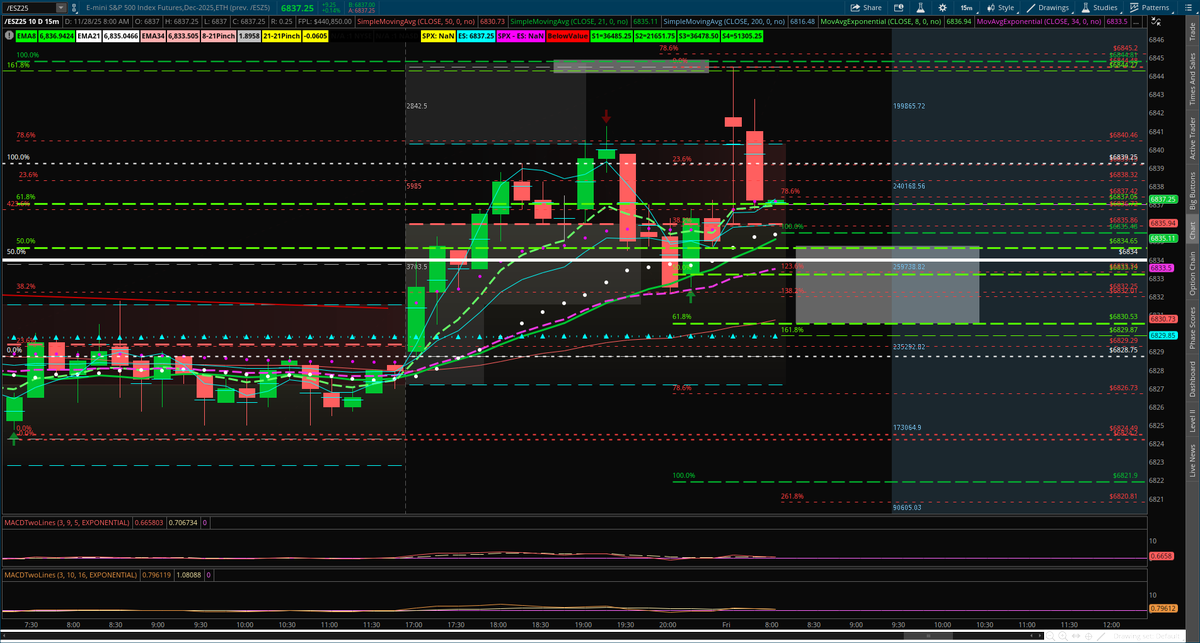Click the EMA34 pink label

153,35
